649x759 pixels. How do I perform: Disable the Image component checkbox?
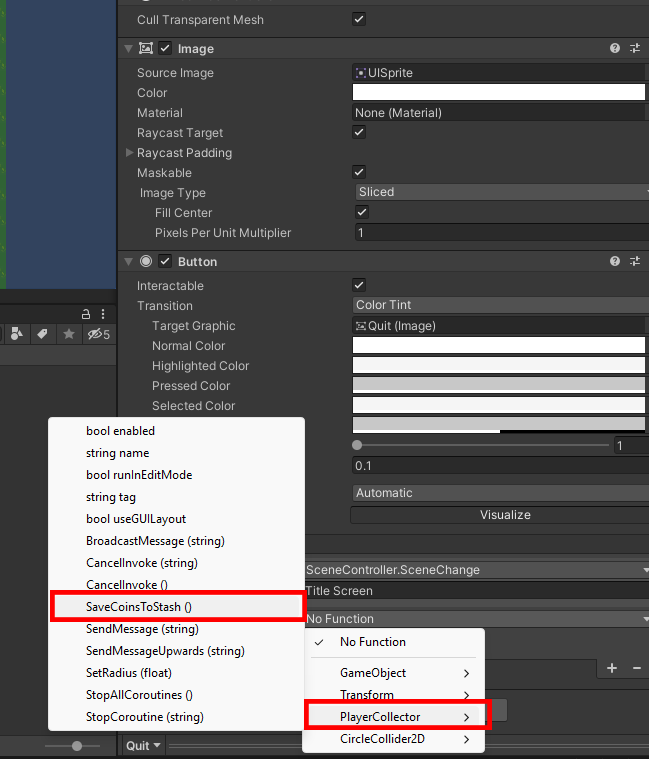click(165, 48)
